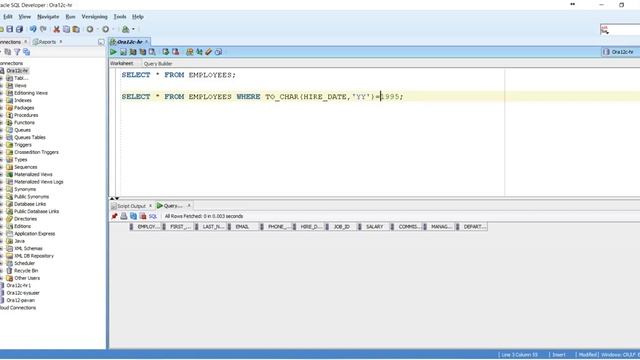640x360 pixels.
Task: Click the Explain Plan toolbar icon
Action: click(x=133, y=52)
